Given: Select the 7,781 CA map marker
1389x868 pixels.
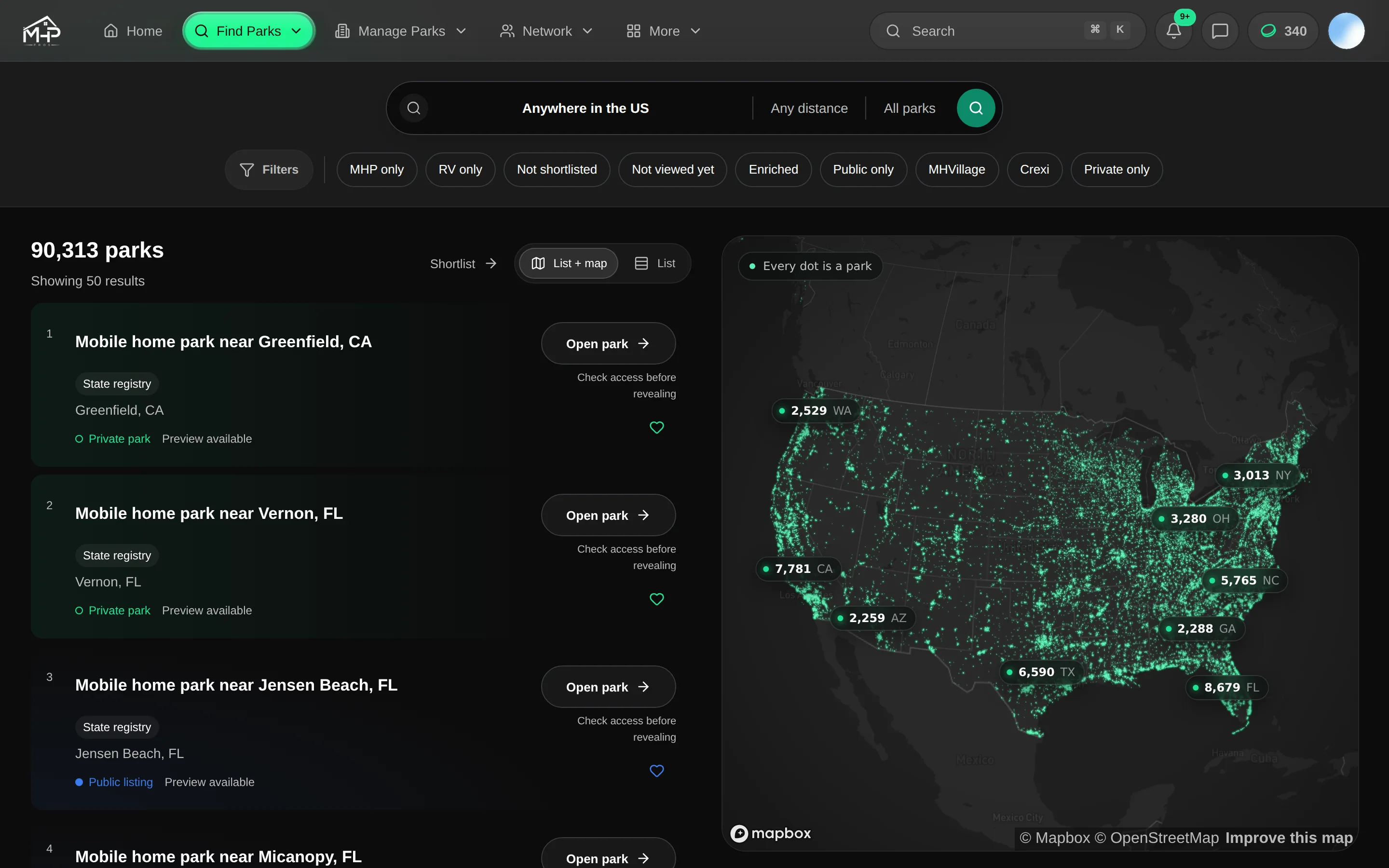Looking at the screenshot, I should point(798,569).
